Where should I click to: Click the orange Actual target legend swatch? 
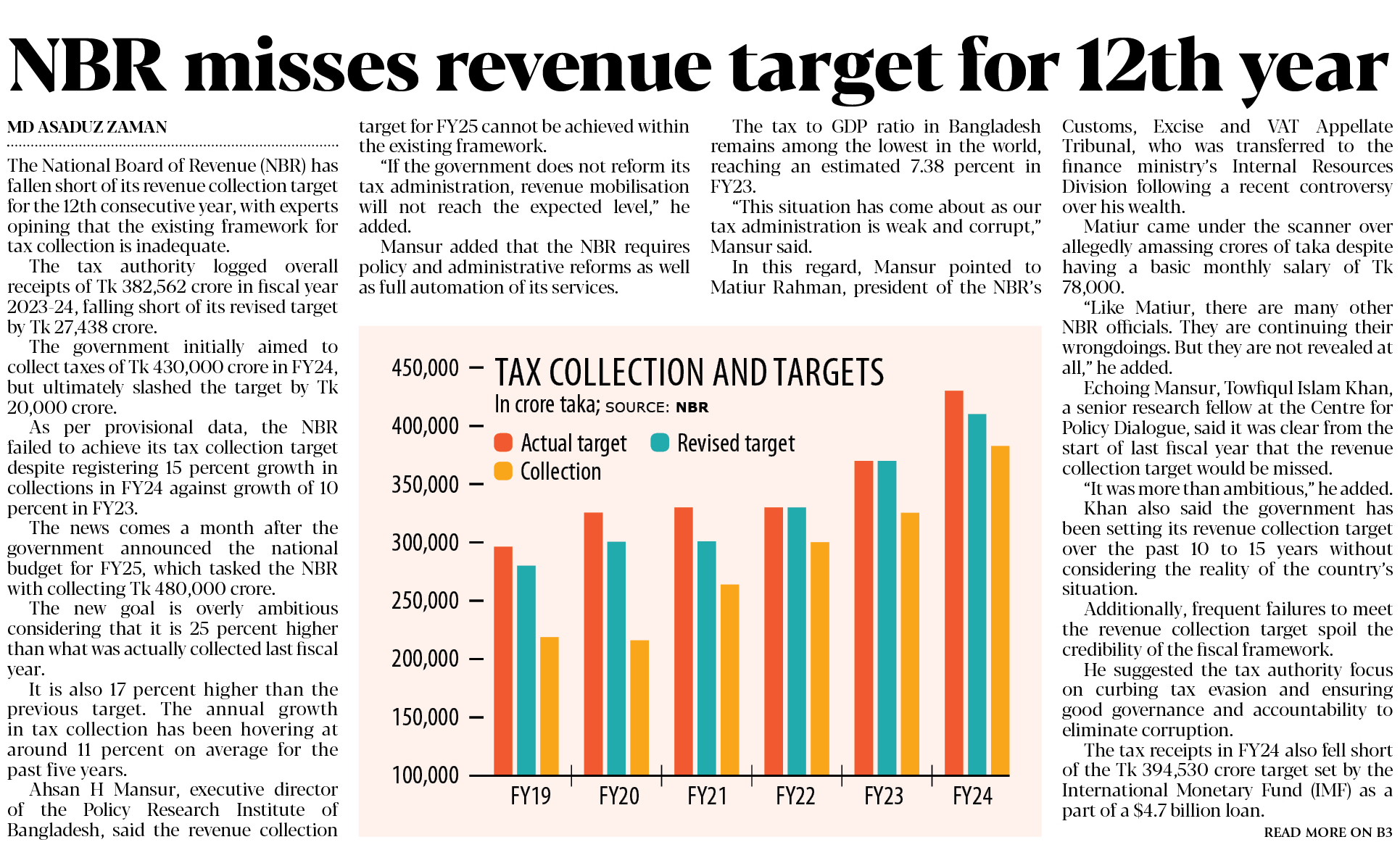point(503,443)
